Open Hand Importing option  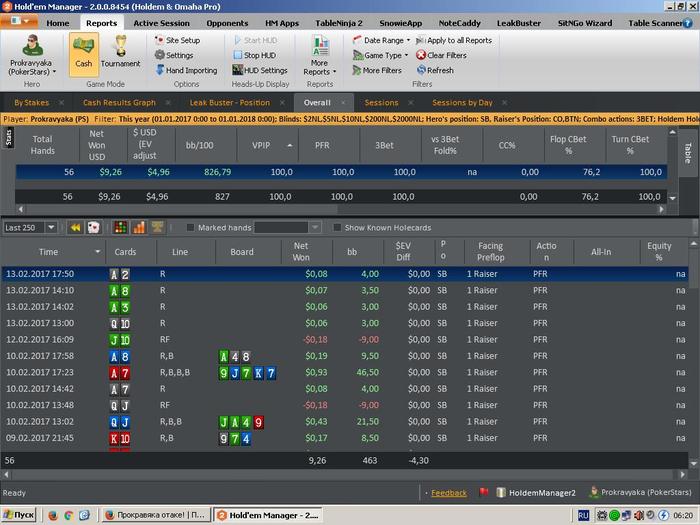click(186, 70)
